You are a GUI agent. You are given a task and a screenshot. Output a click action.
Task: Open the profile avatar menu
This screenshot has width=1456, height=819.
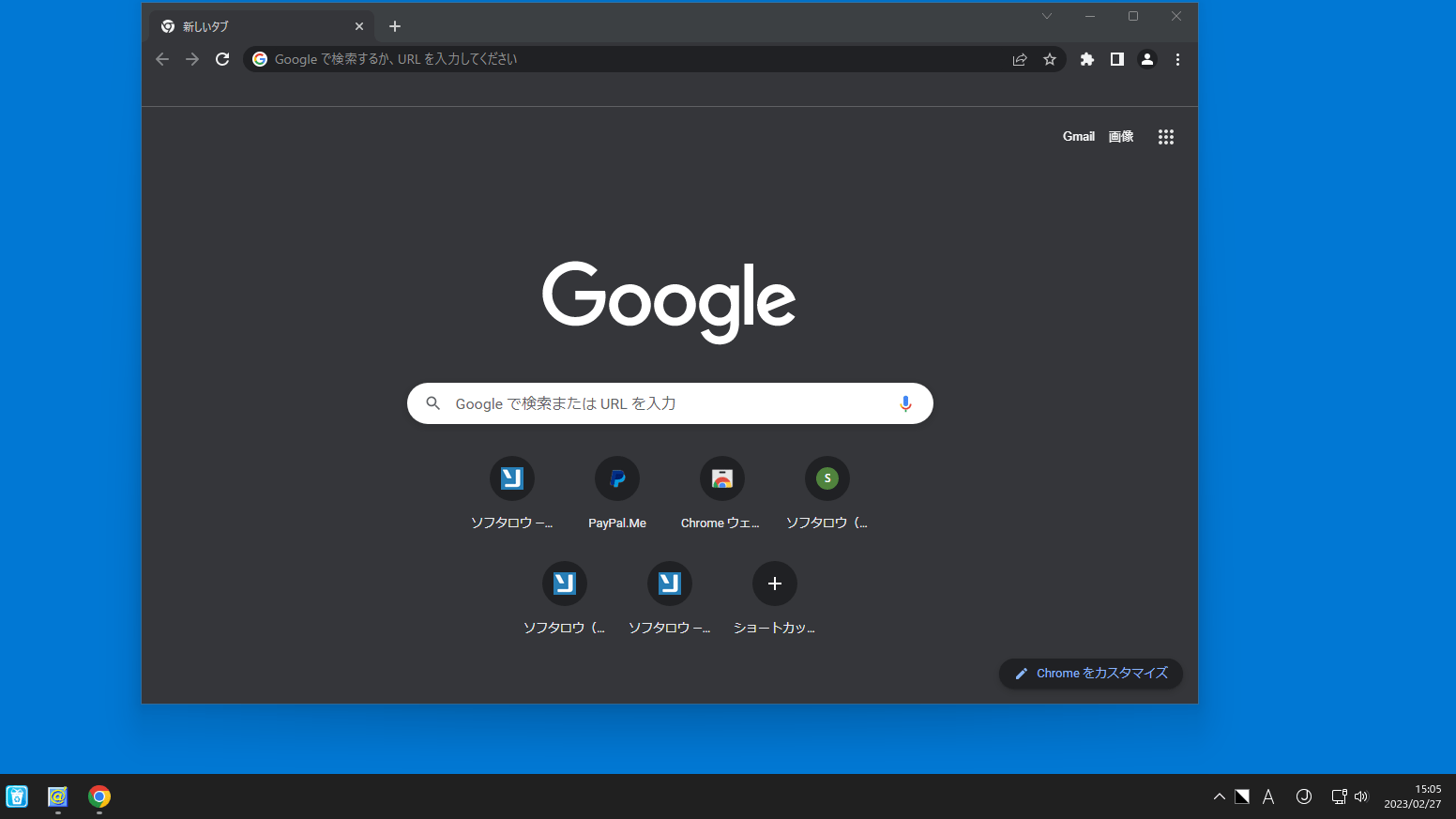(x=1147, y=59)
